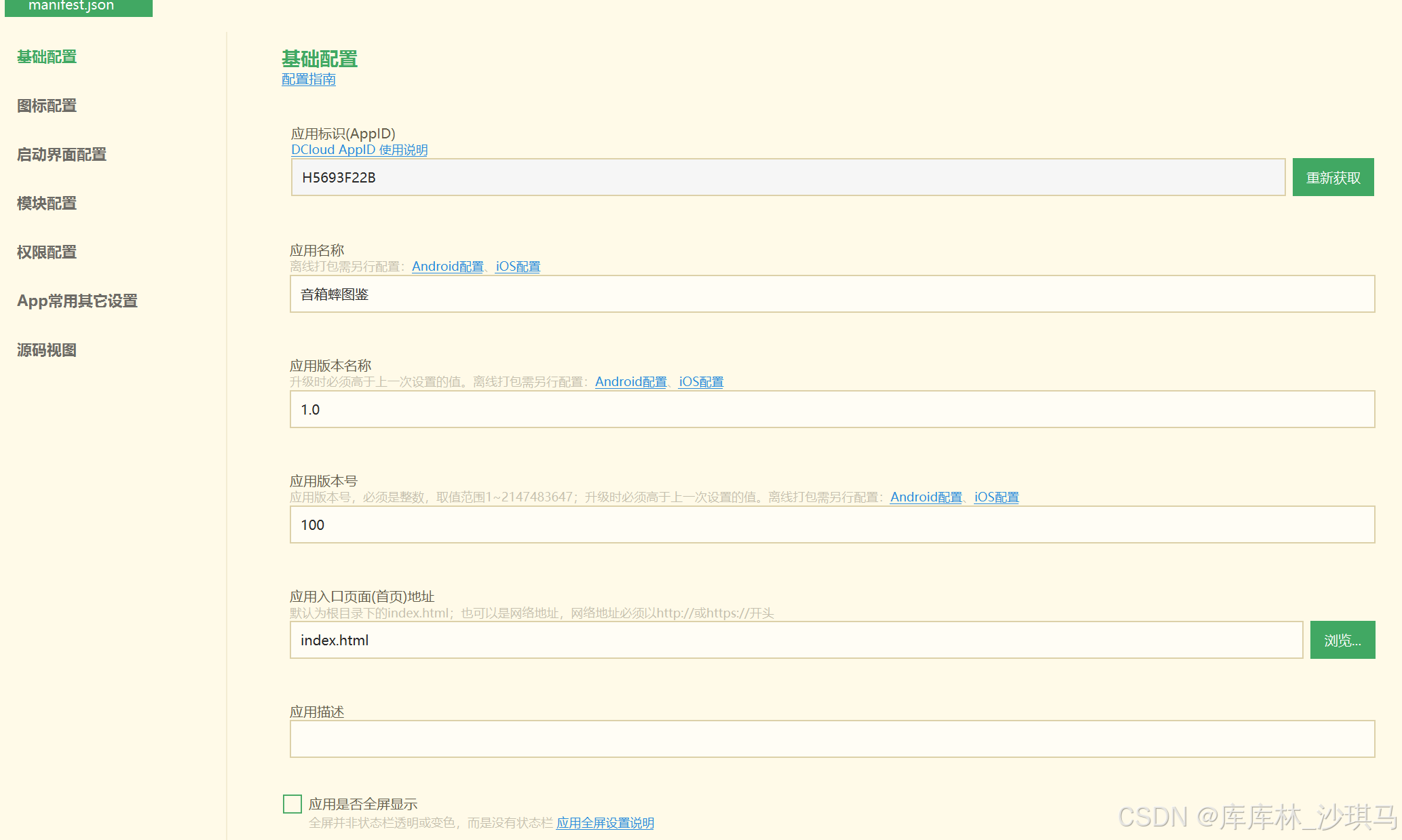The image size is (1402, 840).
Task: Click the 应用版本号 field containing 100
Action: (832, 525)
